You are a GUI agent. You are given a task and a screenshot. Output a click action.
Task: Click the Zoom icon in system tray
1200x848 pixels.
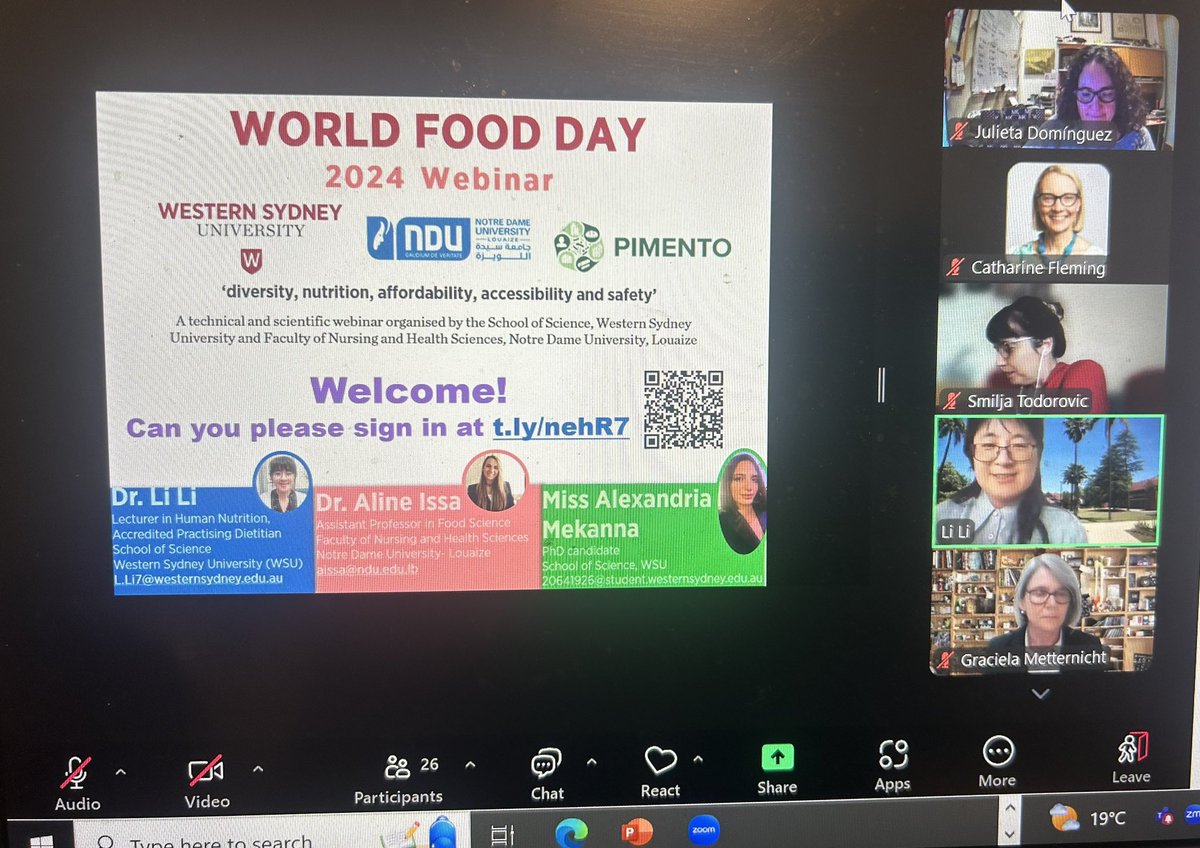(1191, 814)
